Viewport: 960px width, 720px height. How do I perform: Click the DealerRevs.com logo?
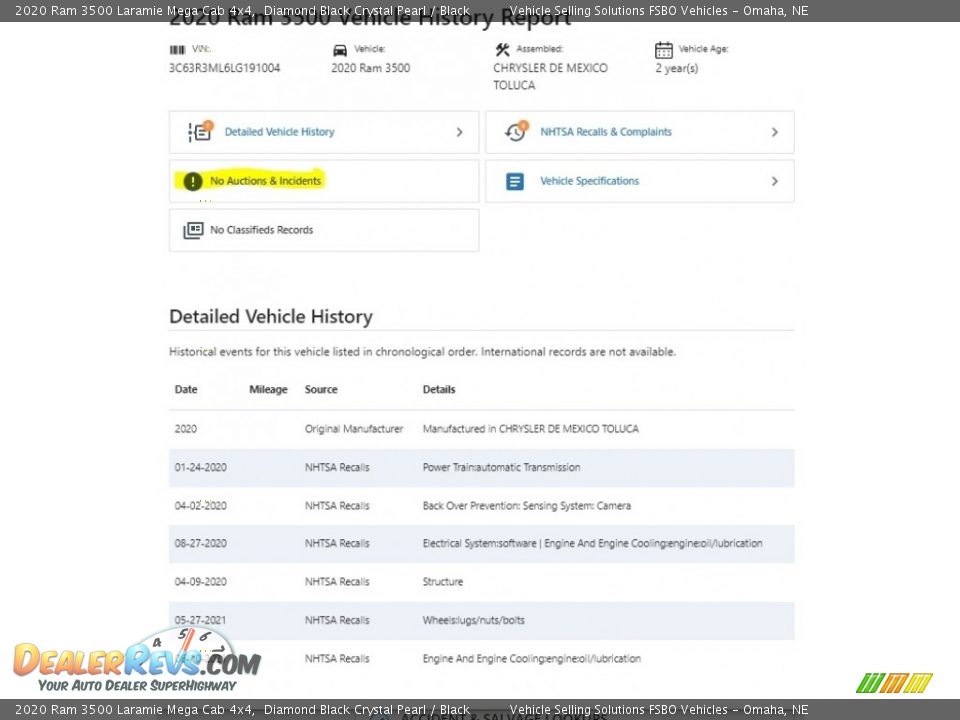[137, 661]
